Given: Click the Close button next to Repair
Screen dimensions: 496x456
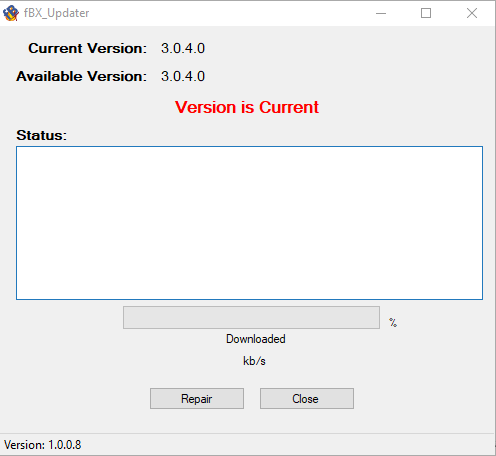Looking at the screenshot, I should click(x=307, y=398).
